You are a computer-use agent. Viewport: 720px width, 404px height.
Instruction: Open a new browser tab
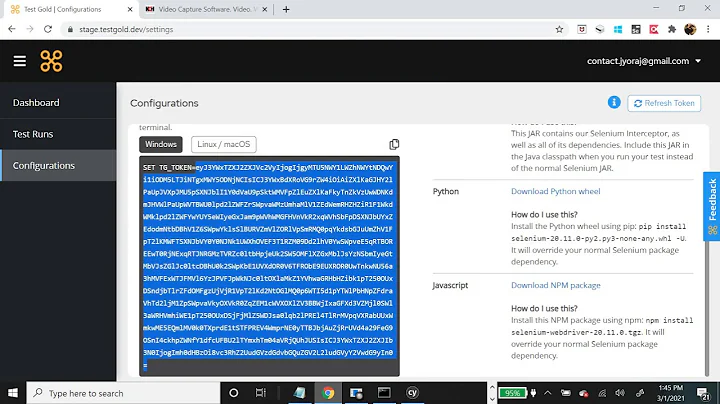tap(286, 9)
